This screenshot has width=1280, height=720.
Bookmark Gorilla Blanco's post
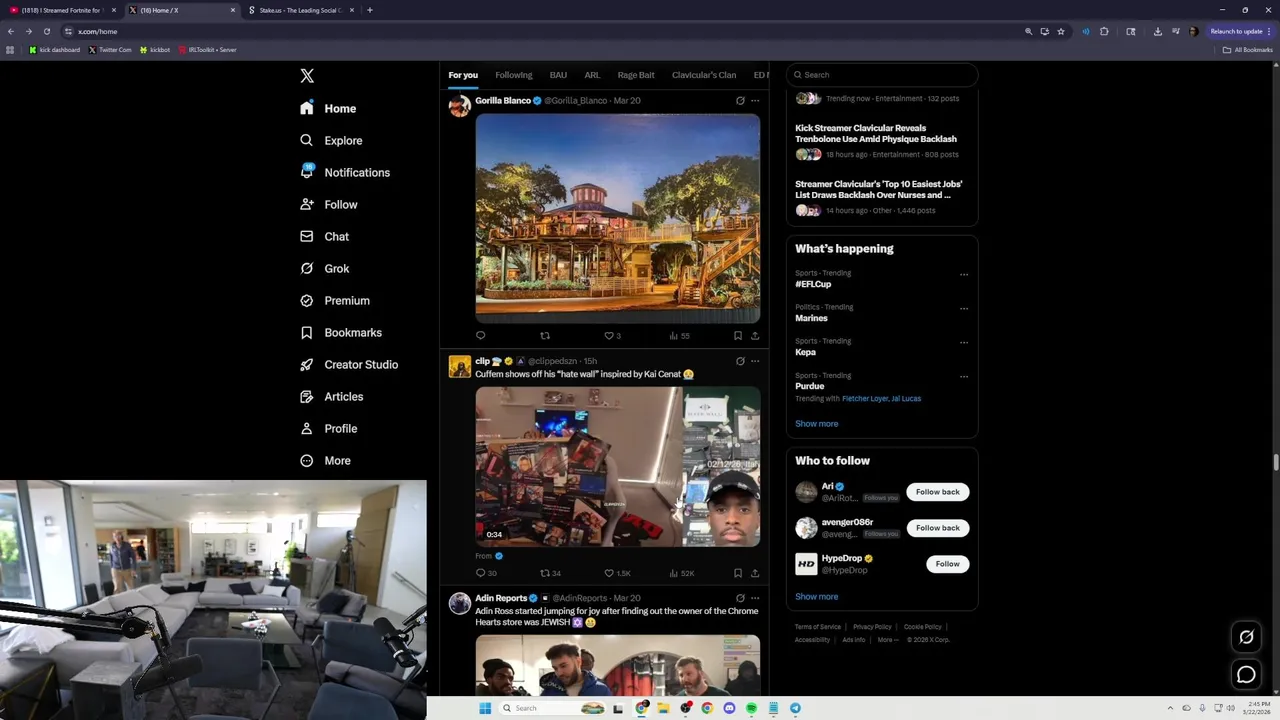point(738,336)
